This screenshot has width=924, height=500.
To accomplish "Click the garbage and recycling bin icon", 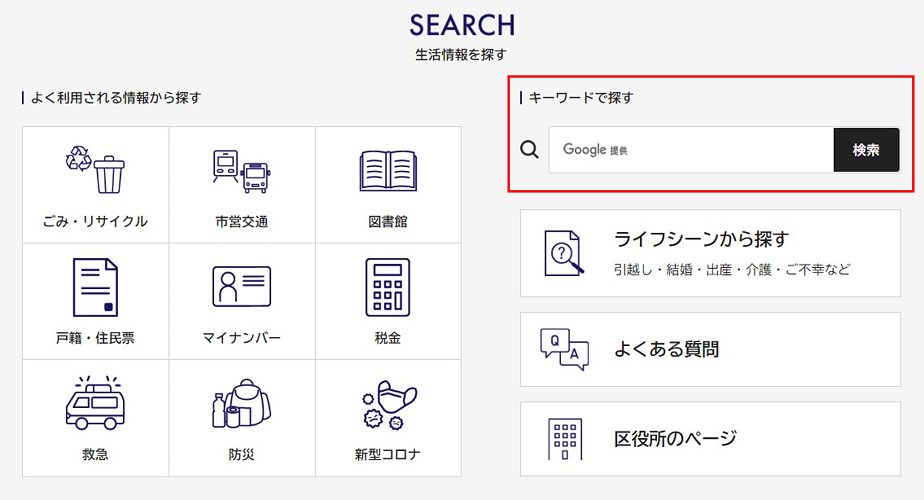I will point(95,170).
